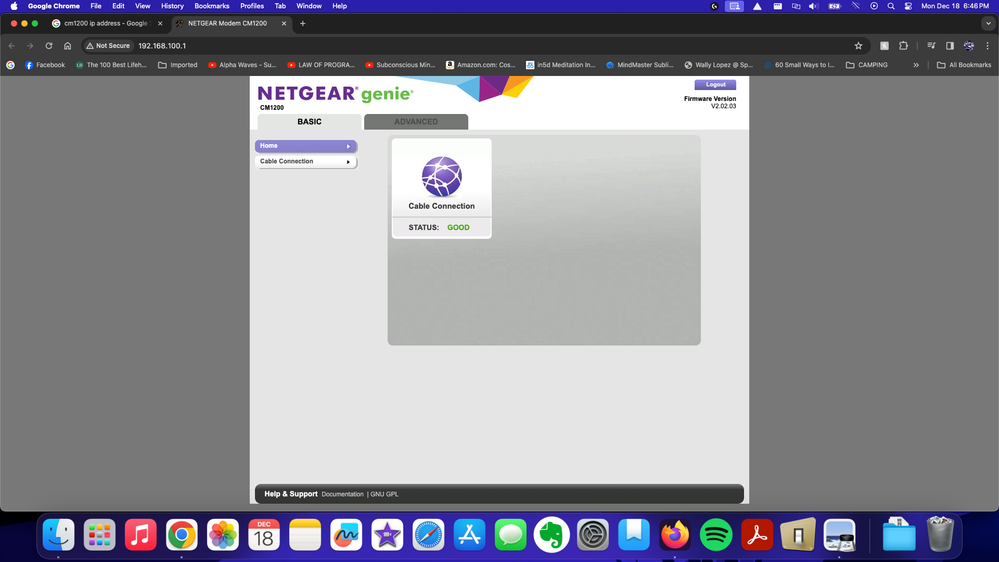The height and width of the screenshot is (562, 999).
Task: Click the Chrome home button
Action: [68, 46]
